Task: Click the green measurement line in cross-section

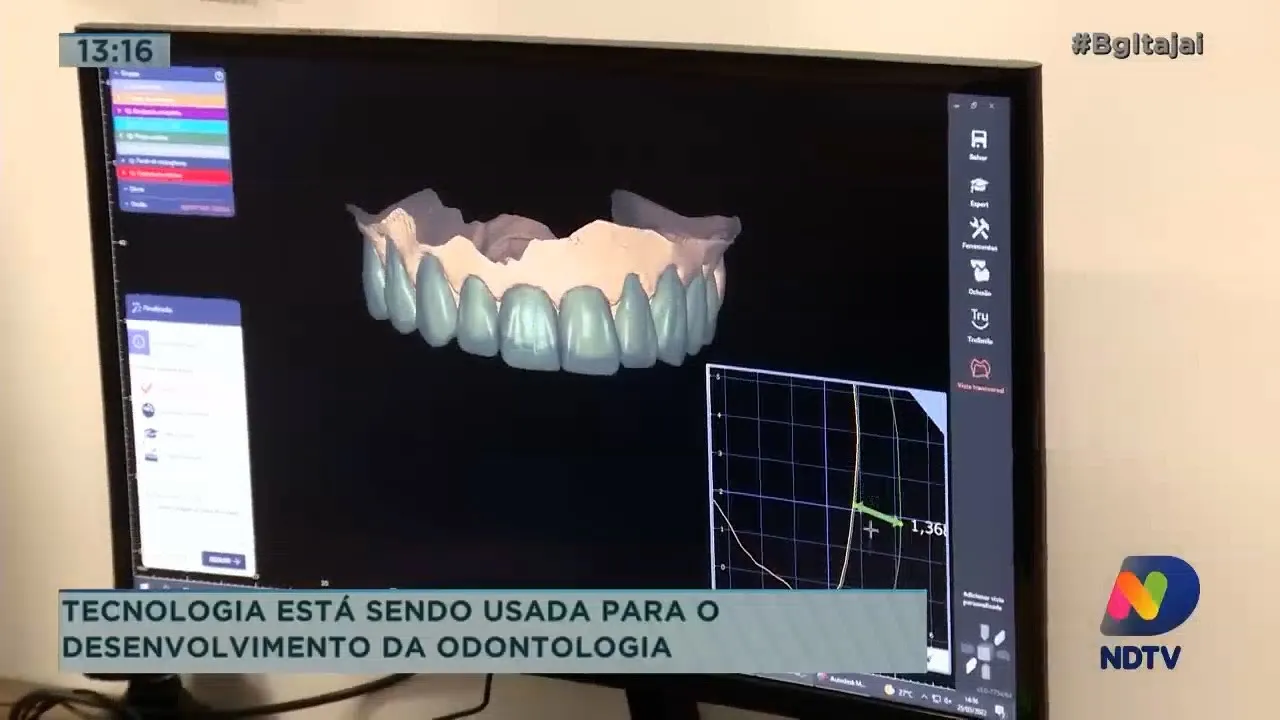Action: (877, 514)
